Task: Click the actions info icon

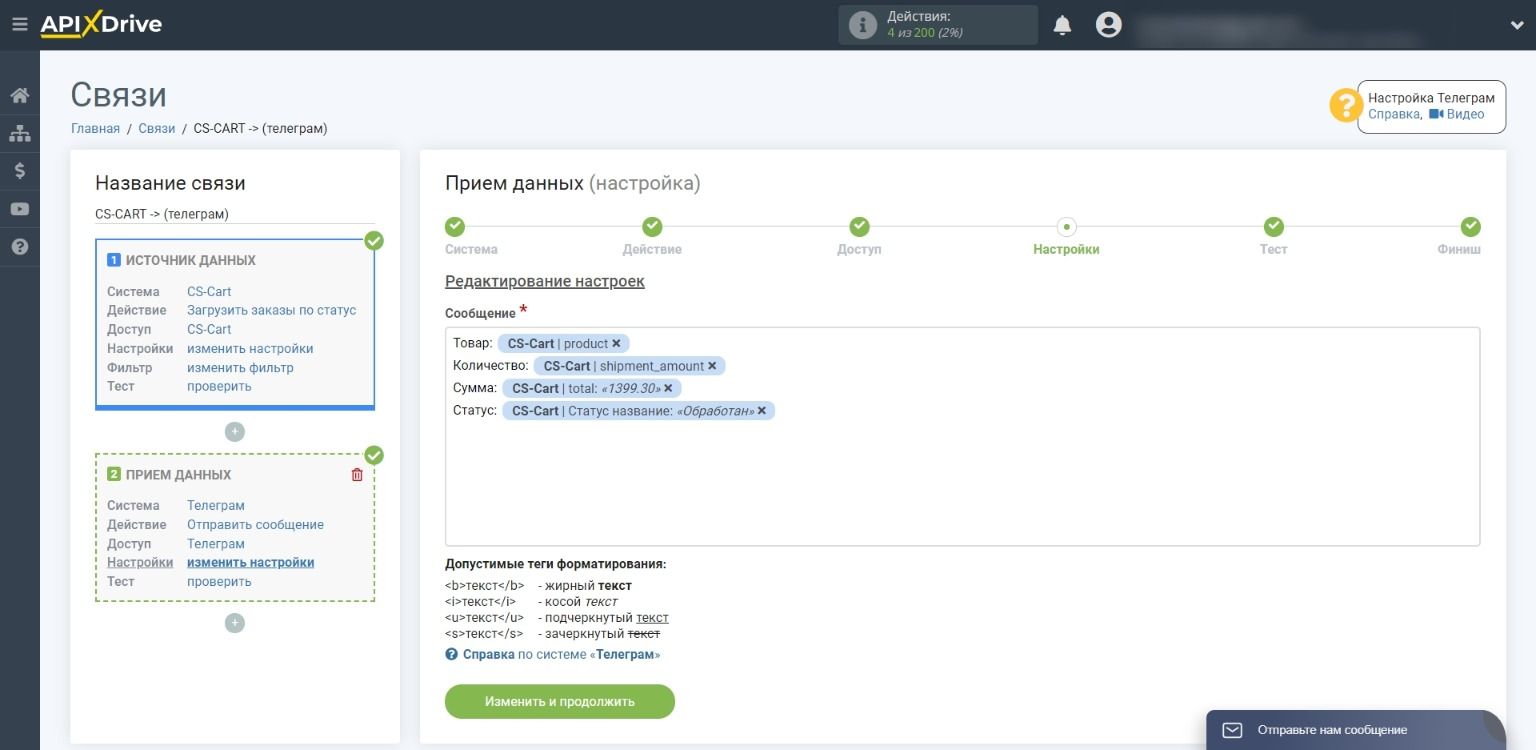Action: [x=862, y=25]
